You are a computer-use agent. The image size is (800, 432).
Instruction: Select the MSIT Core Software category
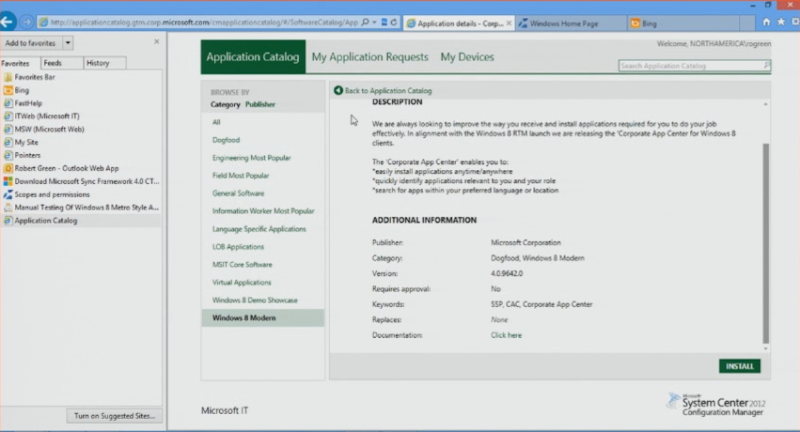pos(242,264)
